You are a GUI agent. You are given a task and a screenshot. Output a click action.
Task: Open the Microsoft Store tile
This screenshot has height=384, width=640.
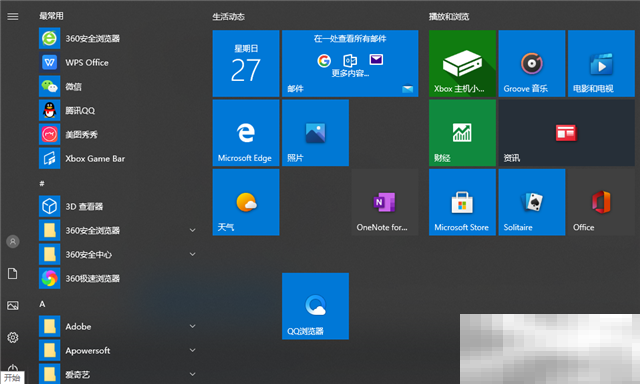pyautogui.click(x=462, y=202)
